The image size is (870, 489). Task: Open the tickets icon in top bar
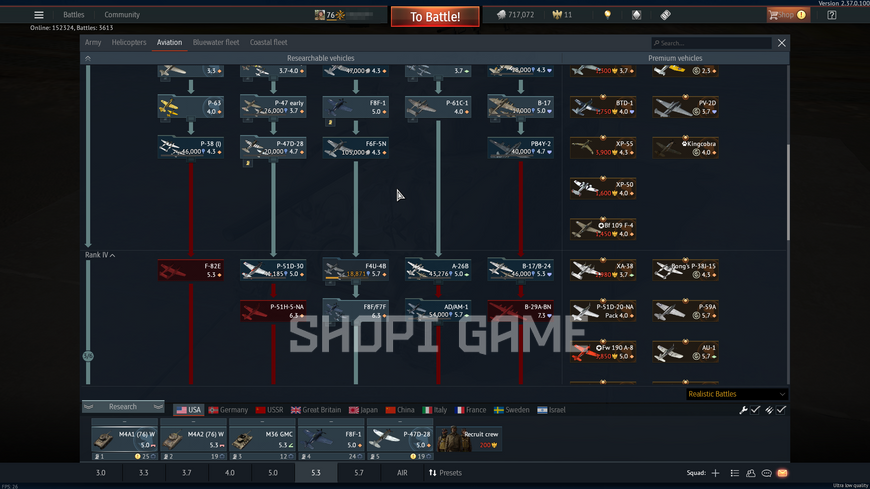(x=665, y=15)
